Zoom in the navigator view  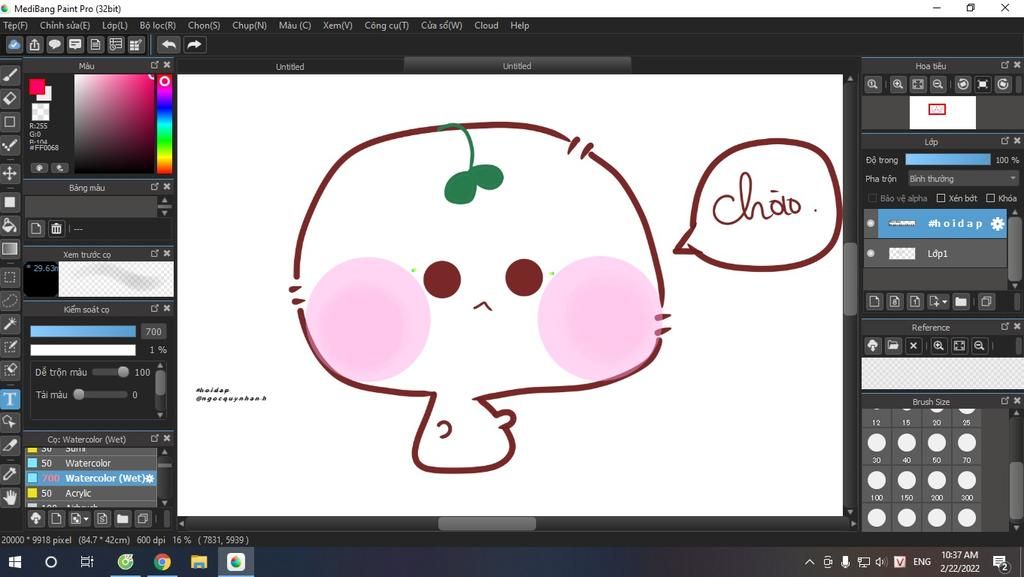click(x=898, y=84)
